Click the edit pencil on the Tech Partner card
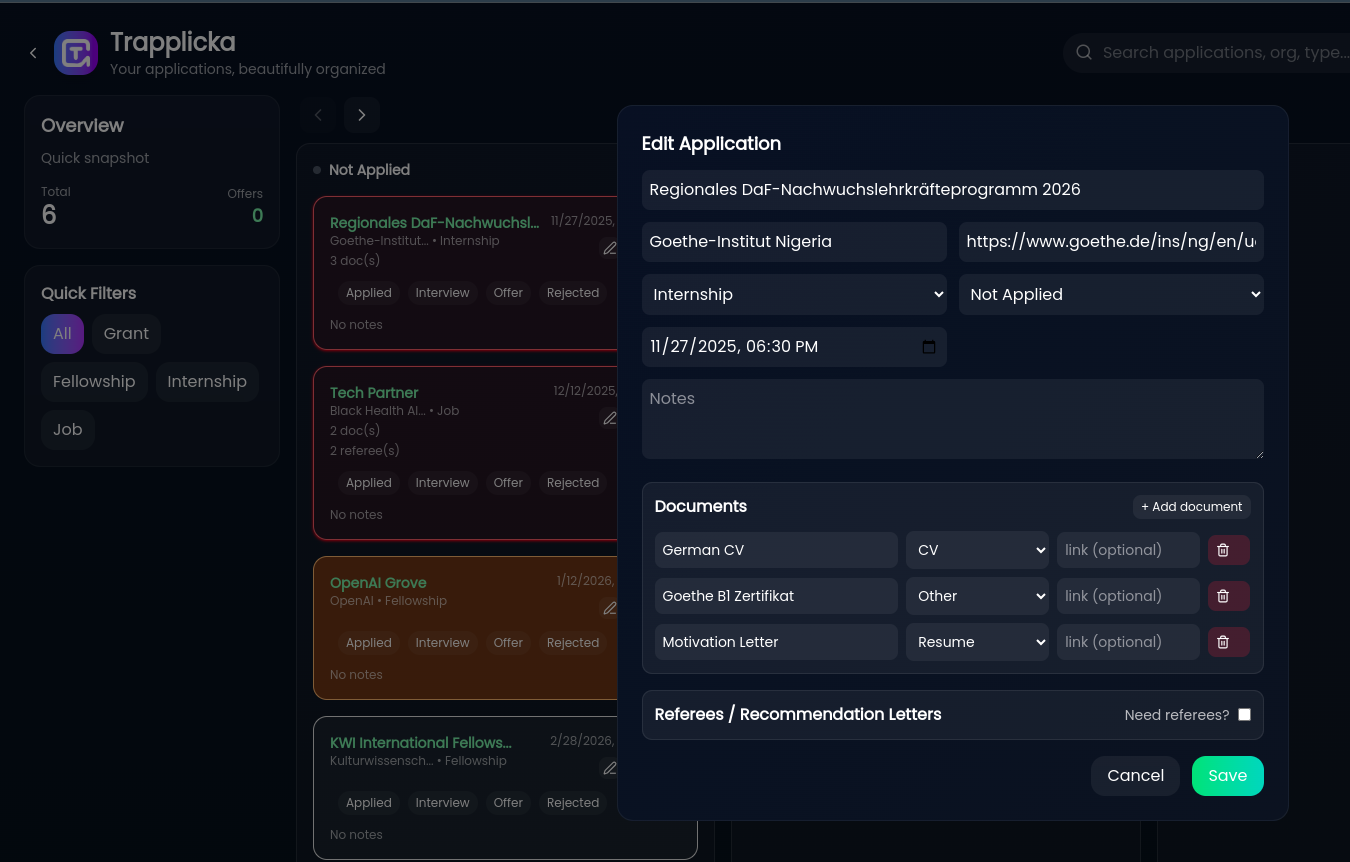This screenshot has width=1350, height=862. 610,418
